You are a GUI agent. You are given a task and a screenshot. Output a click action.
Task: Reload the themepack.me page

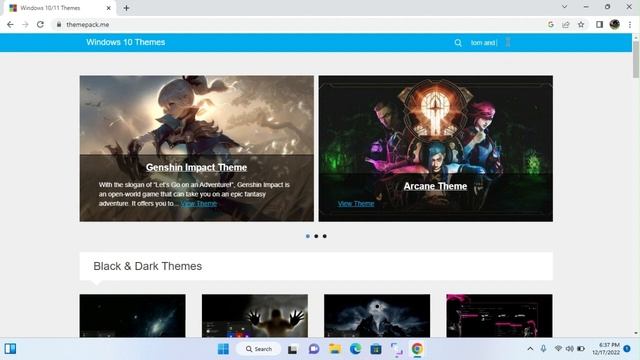point(40,24)
